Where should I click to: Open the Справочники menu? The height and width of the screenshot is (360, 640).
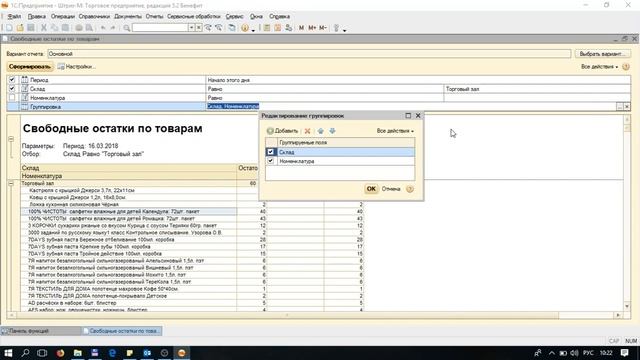tap(94, 16)
